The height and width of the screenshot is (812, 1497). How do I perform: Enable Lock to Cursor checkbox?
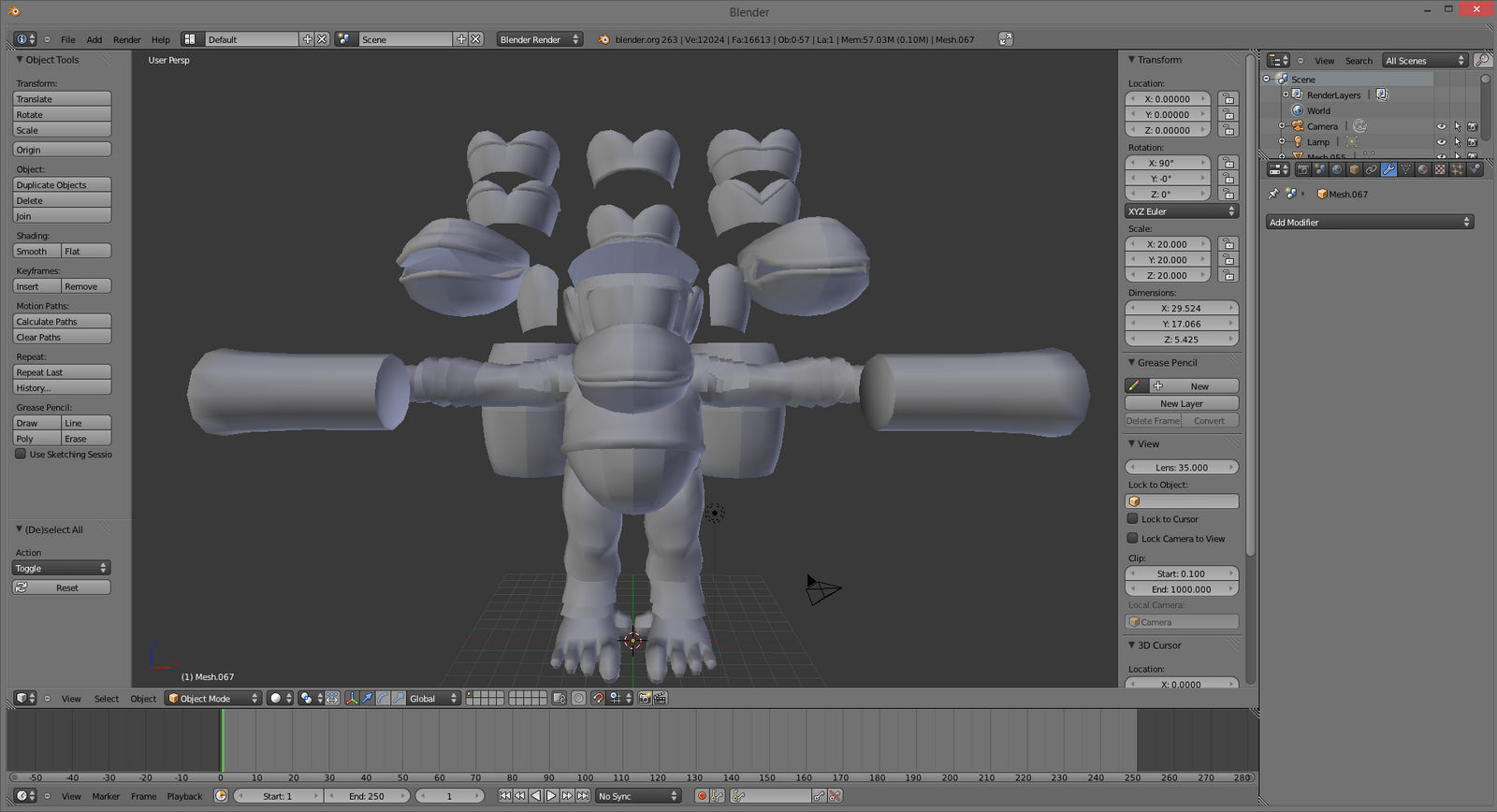coord(1133,518)
